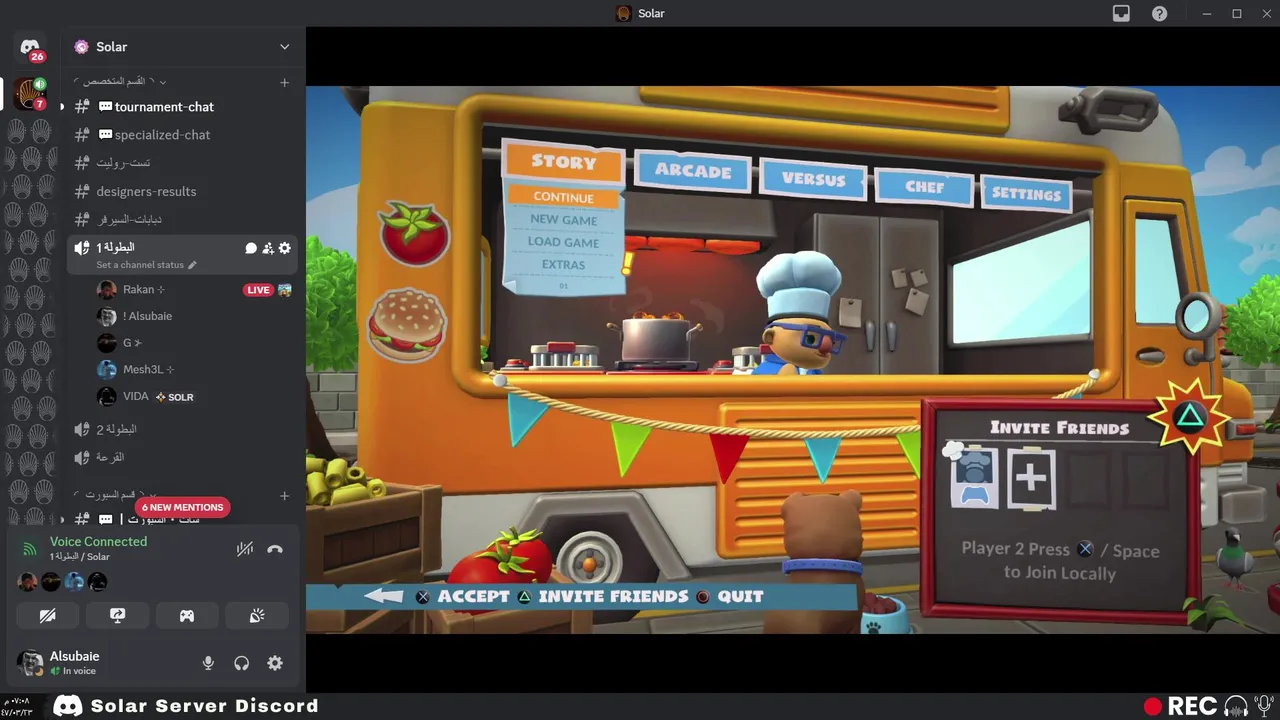Screen dimensions: 1280x720
Task: Mute the microphone
Action: 208,663
